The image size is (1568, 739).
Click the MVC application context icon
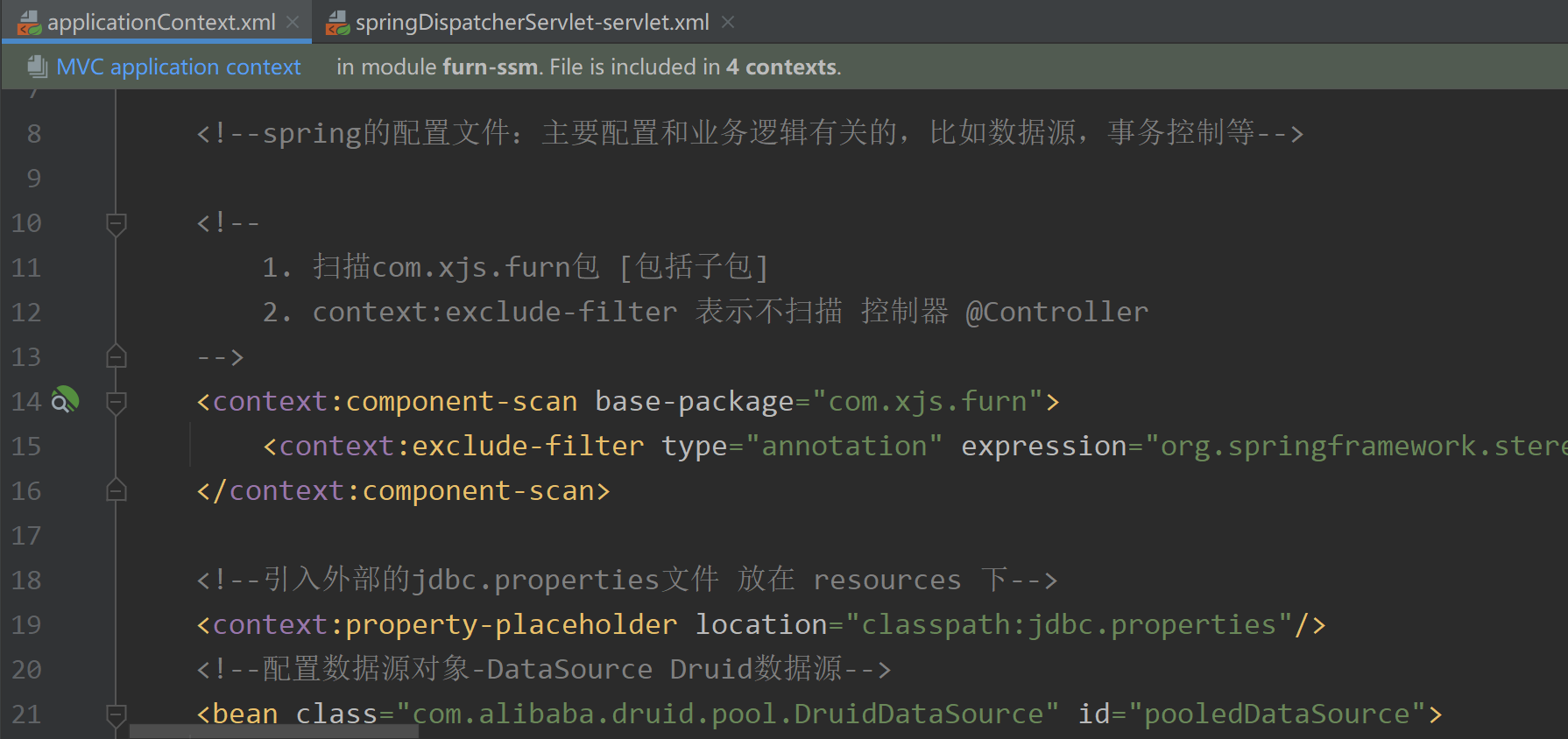pyautogui.click(x=38, y=67)
